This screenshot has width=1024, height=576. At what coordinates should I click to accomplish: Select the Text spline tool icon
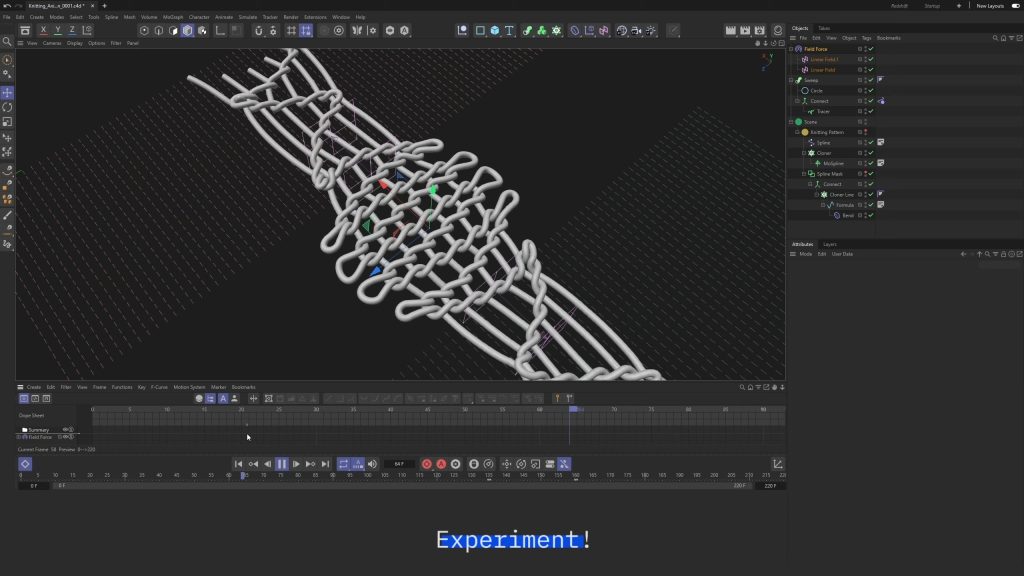pos(509,30)
